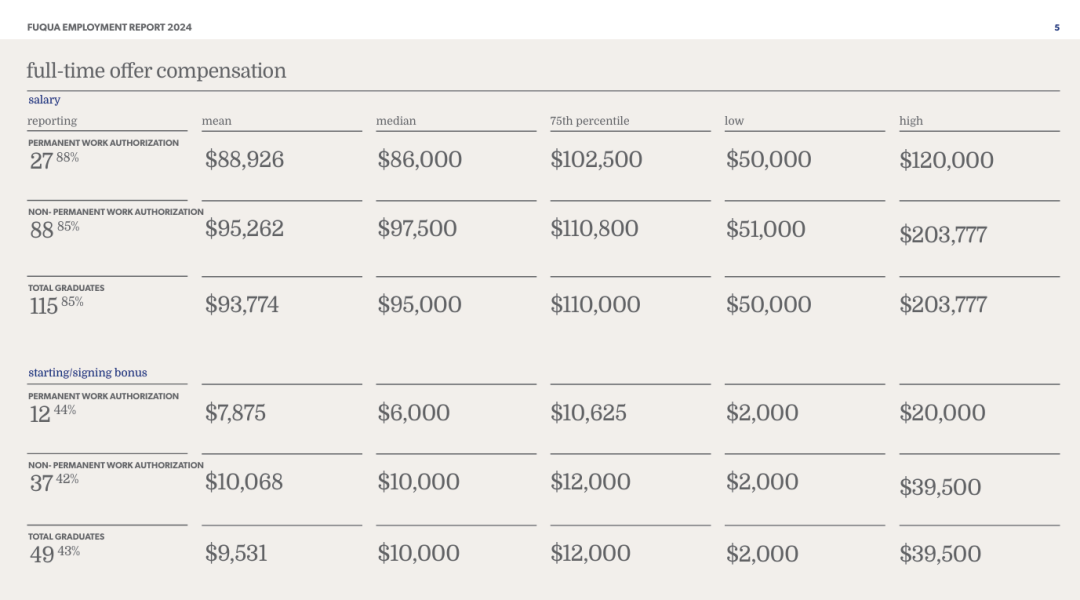The height and width of the screenshot is (600, 1080).
Task: Click the $10,068 mean bonus value
Action: click(244, 482)
